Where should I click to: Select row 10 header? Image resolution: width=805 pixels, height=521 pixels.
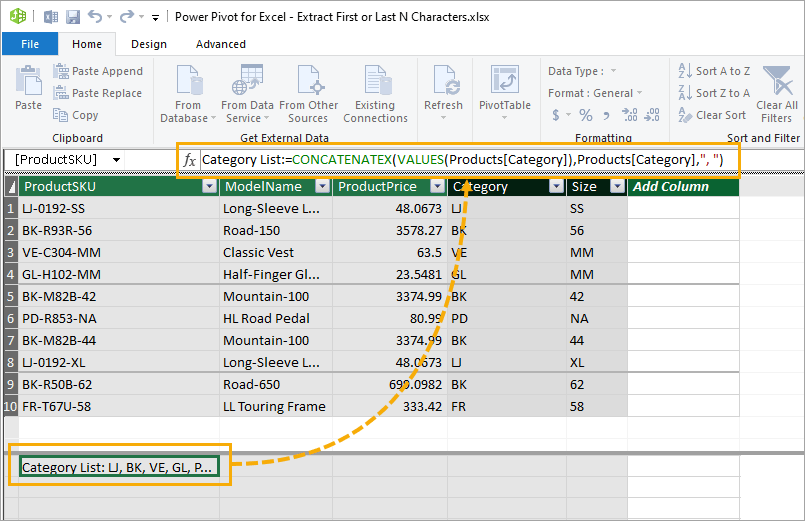pos(11,407)
